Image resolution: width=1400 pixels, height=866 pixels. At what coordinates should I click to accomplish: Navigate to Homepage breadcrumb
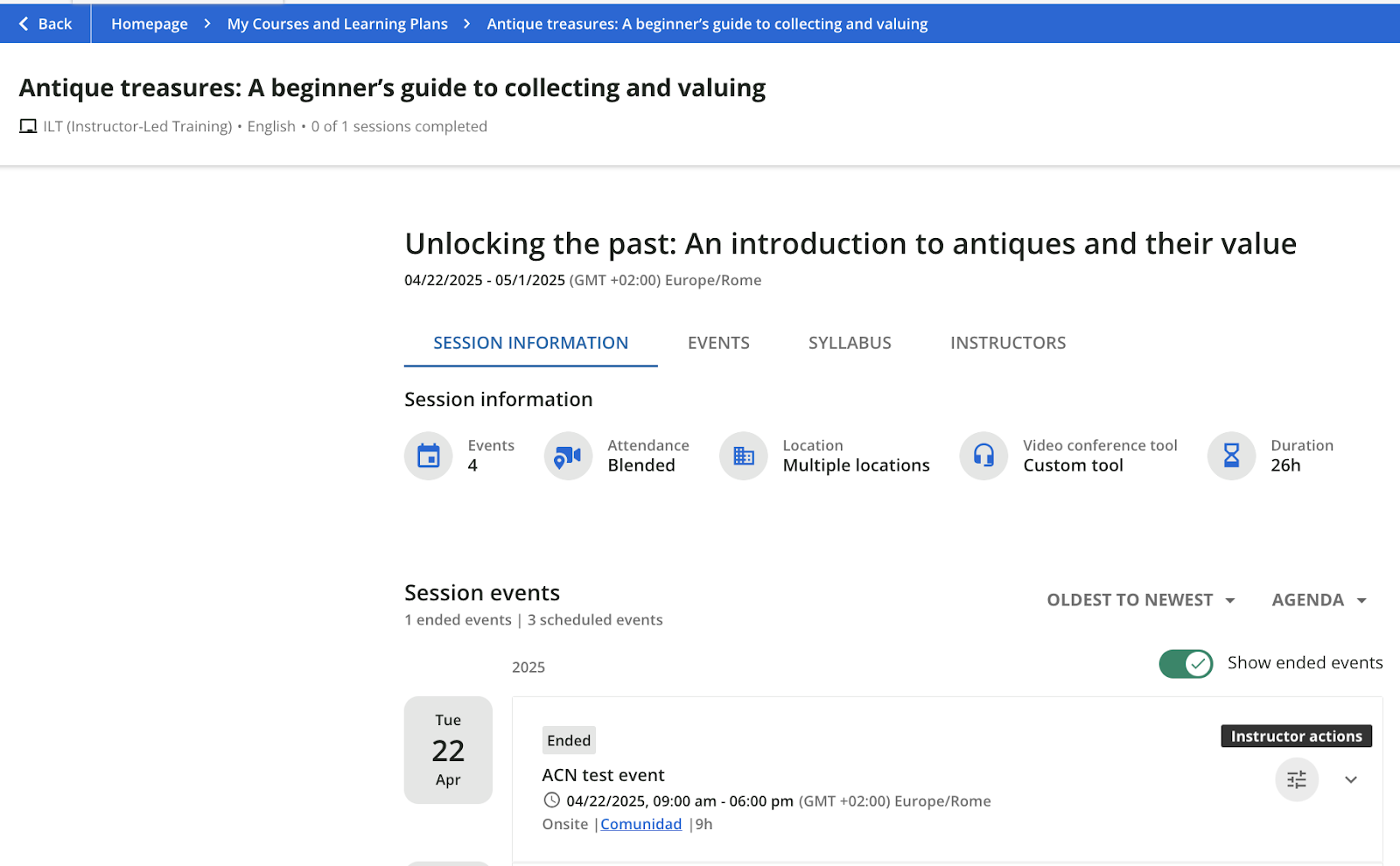tap(150, 24)
